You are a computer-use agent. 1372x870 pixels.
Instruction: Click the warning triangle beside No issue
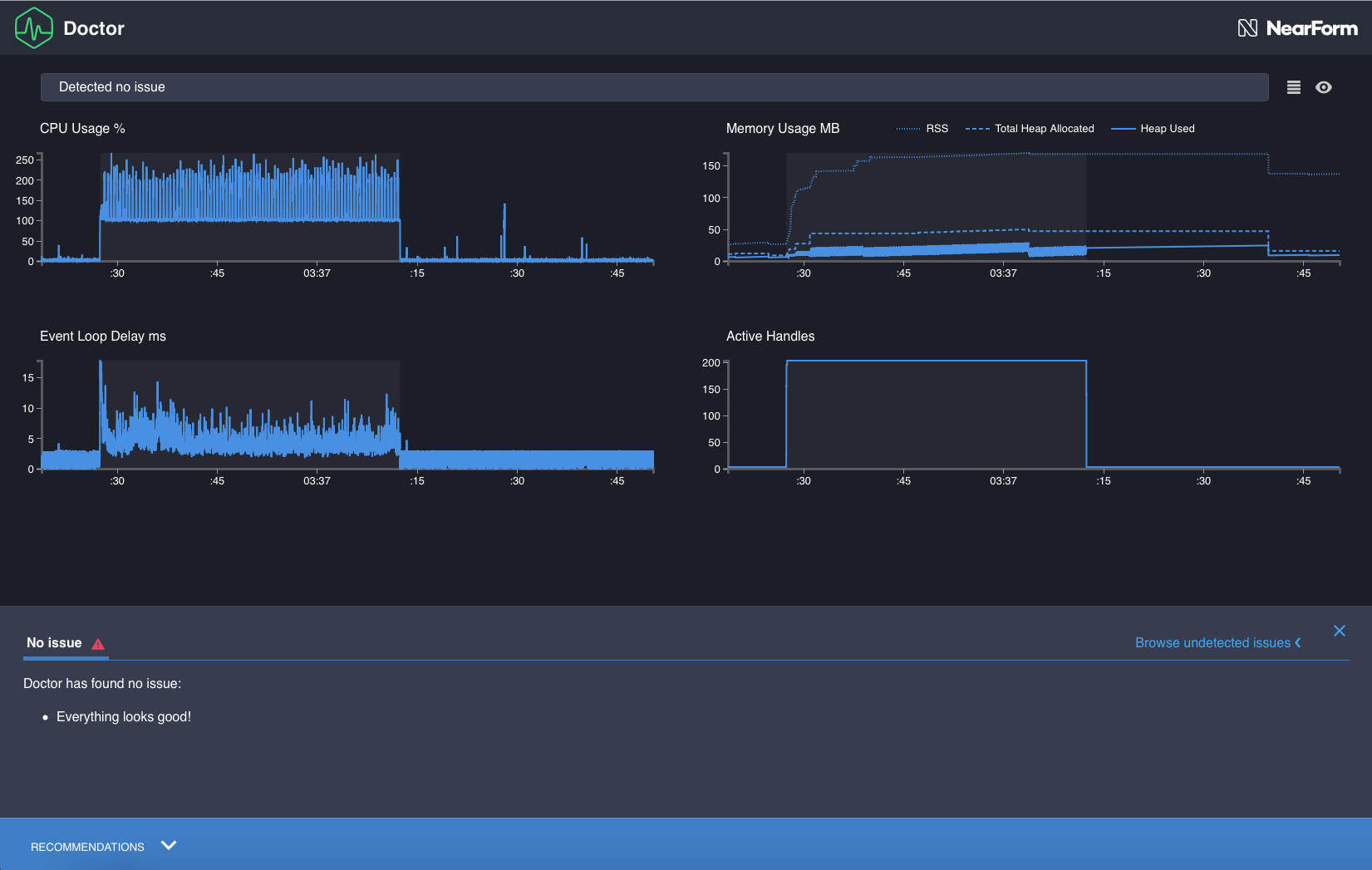tap(97, 643)
